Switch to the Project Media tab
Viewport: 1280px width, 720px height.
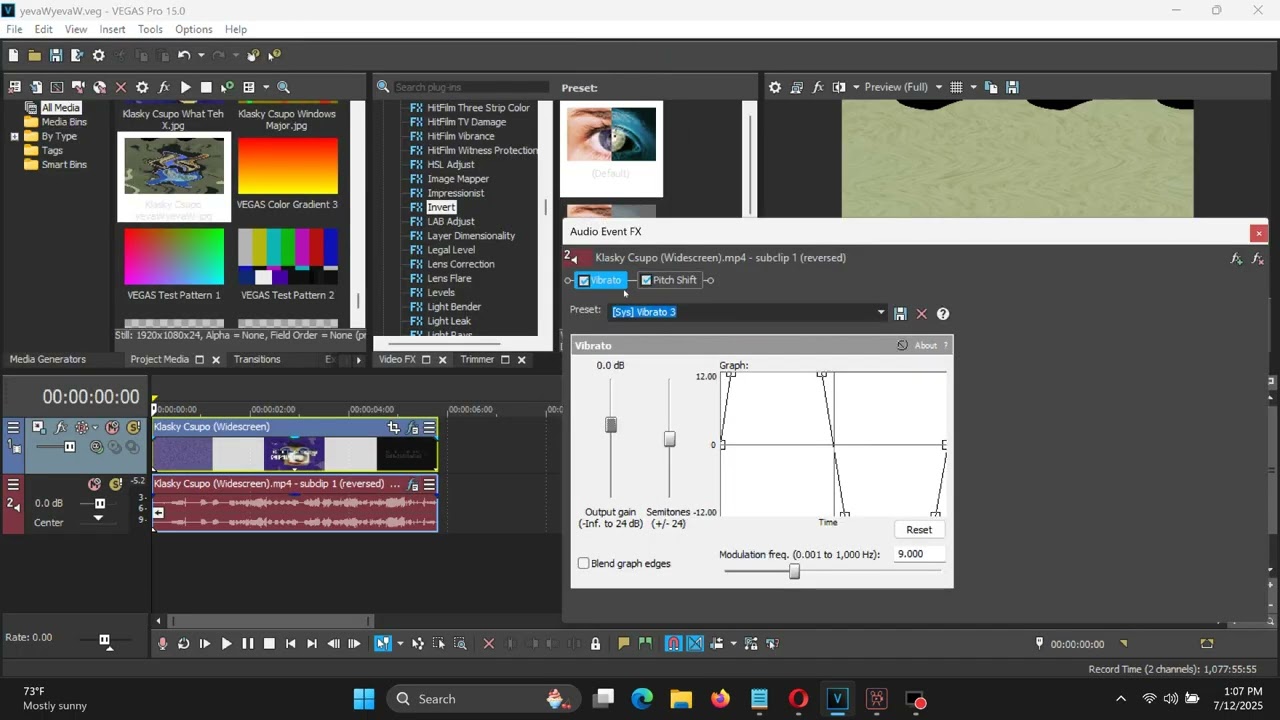coord(159,359)
